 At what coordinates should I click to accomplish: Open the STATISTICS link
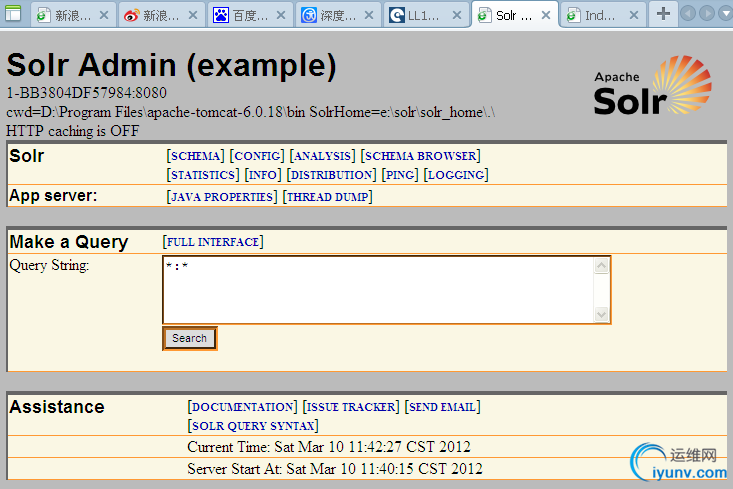click(203, 175)
